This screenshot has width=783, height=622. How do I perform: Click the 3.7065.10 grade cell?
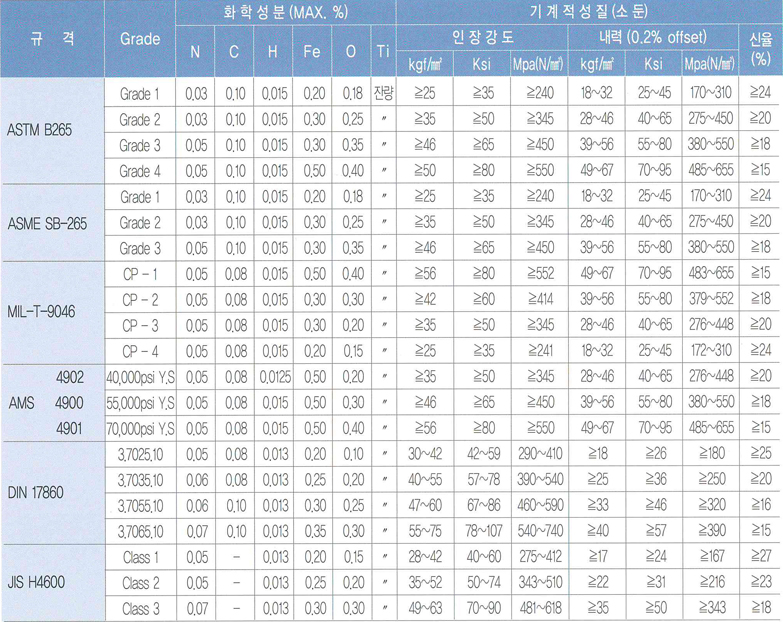140,532
